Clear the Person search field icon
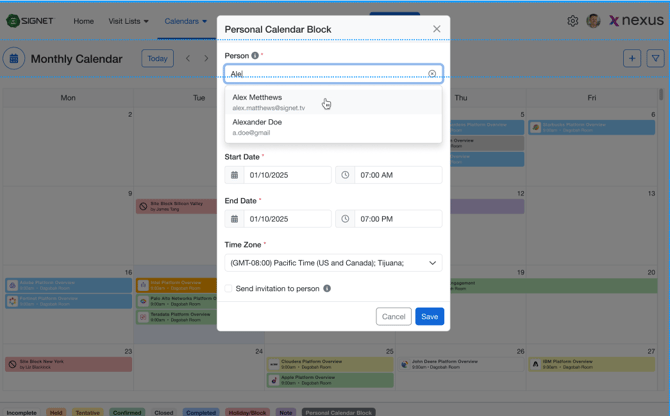Screen dimensions: 670x416 [432, 74]
